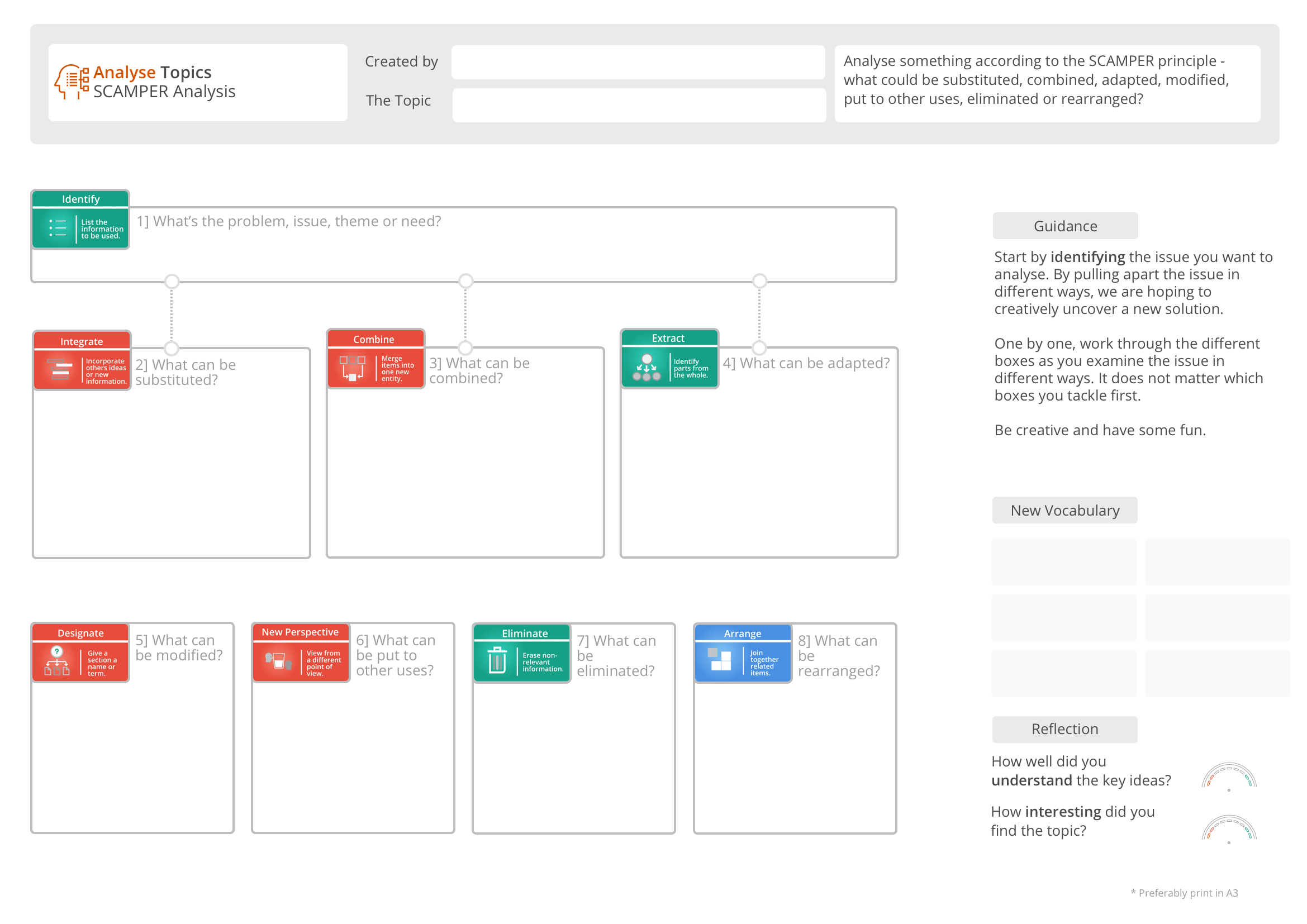The width and height of the screenshot is (1307, 924).
Task: Click the Arrange join-items icon
Action: tap(719, 660)
